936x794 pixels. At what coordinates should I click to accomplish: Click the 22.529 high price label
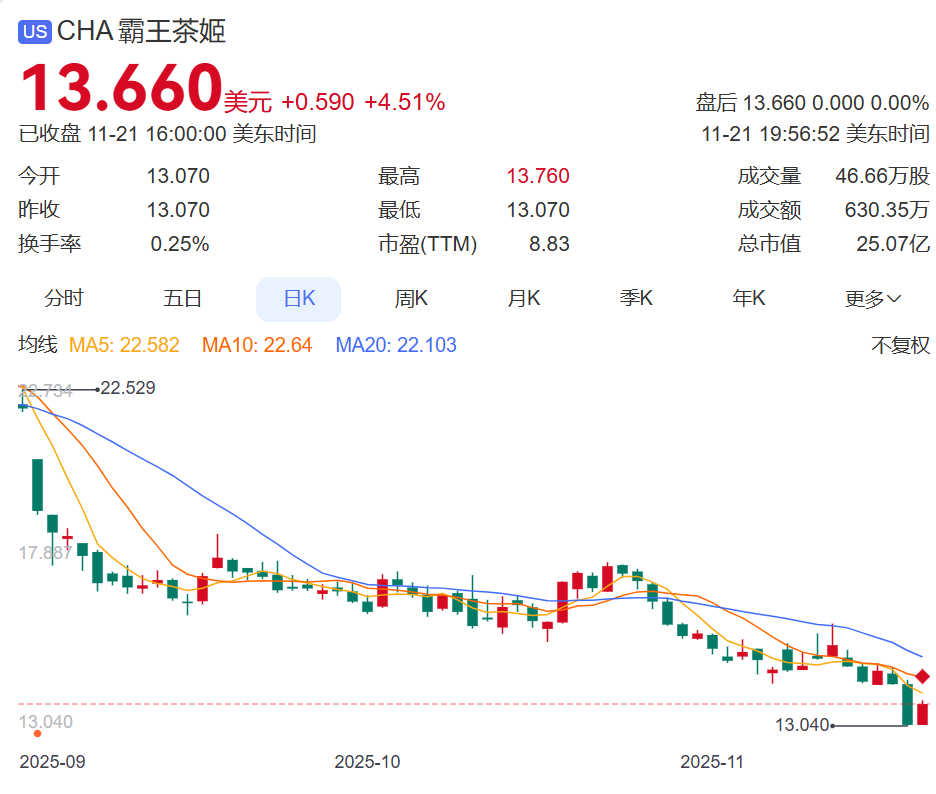pos(128,388)
